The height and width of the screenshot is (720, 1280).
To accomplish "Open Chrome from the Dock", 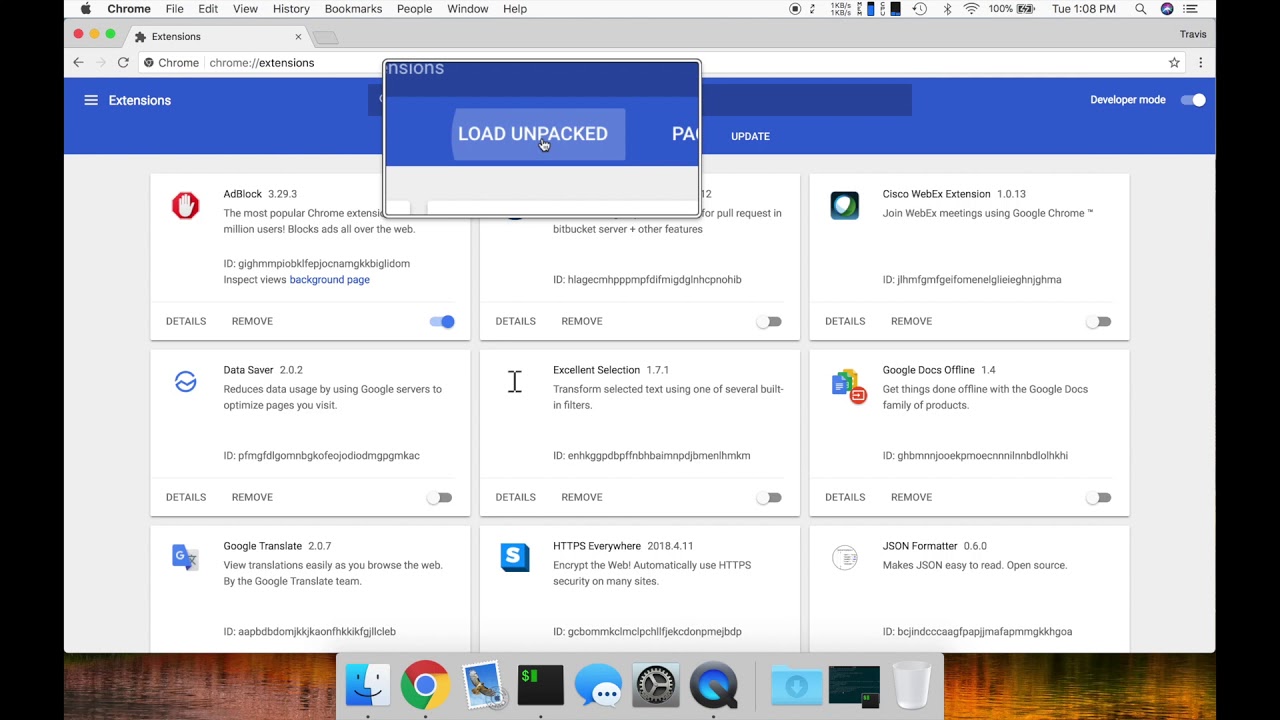I will [425, 686].
